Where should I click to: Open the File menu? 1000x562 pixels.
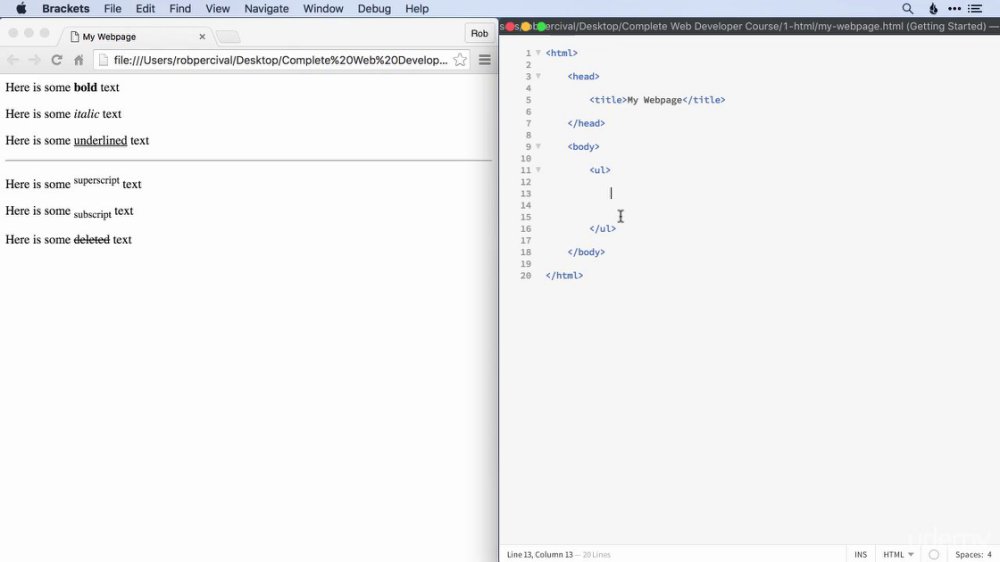coord(112,9)
